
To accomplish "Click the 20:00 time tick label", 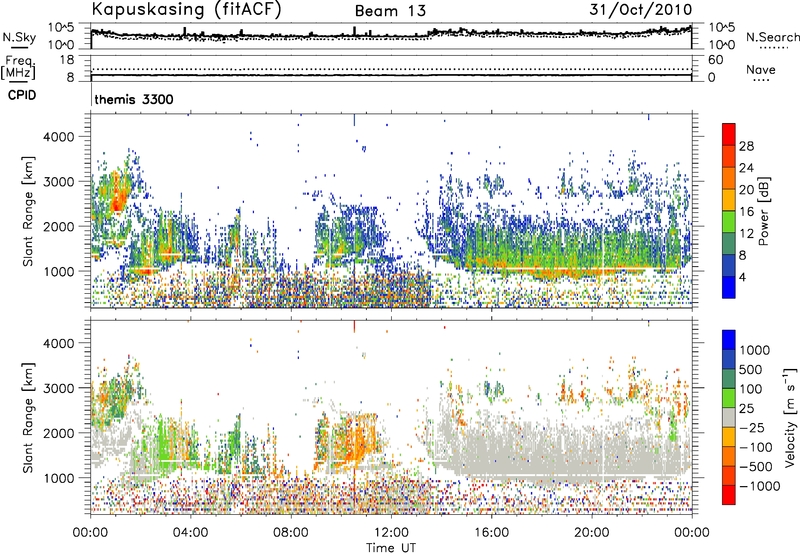I will 592,533.
